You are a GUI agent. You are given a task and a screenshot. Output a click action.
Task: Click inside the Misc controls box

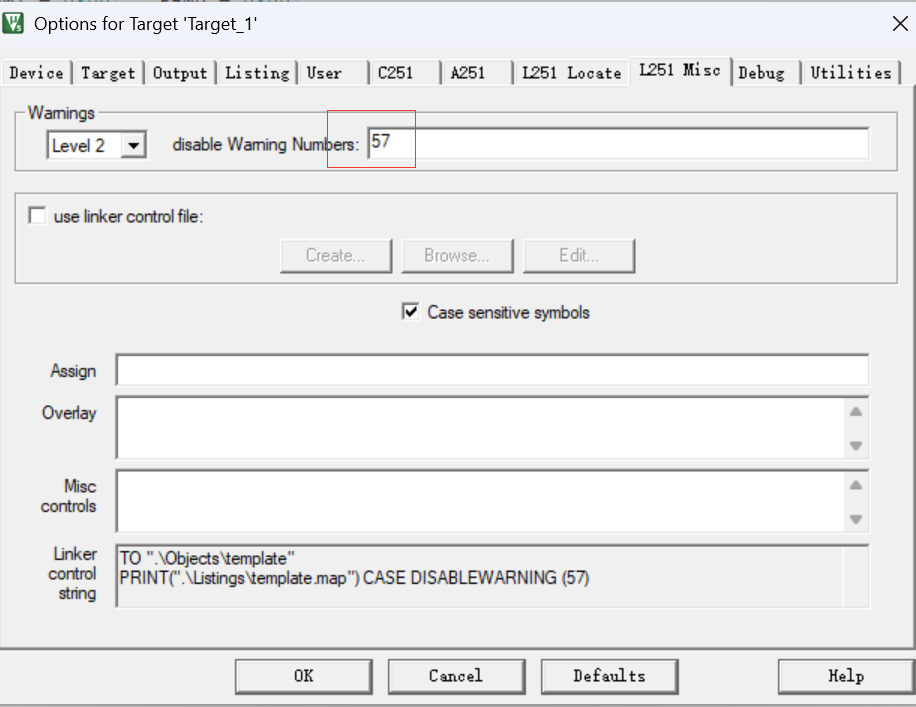(x=480, y=501)
